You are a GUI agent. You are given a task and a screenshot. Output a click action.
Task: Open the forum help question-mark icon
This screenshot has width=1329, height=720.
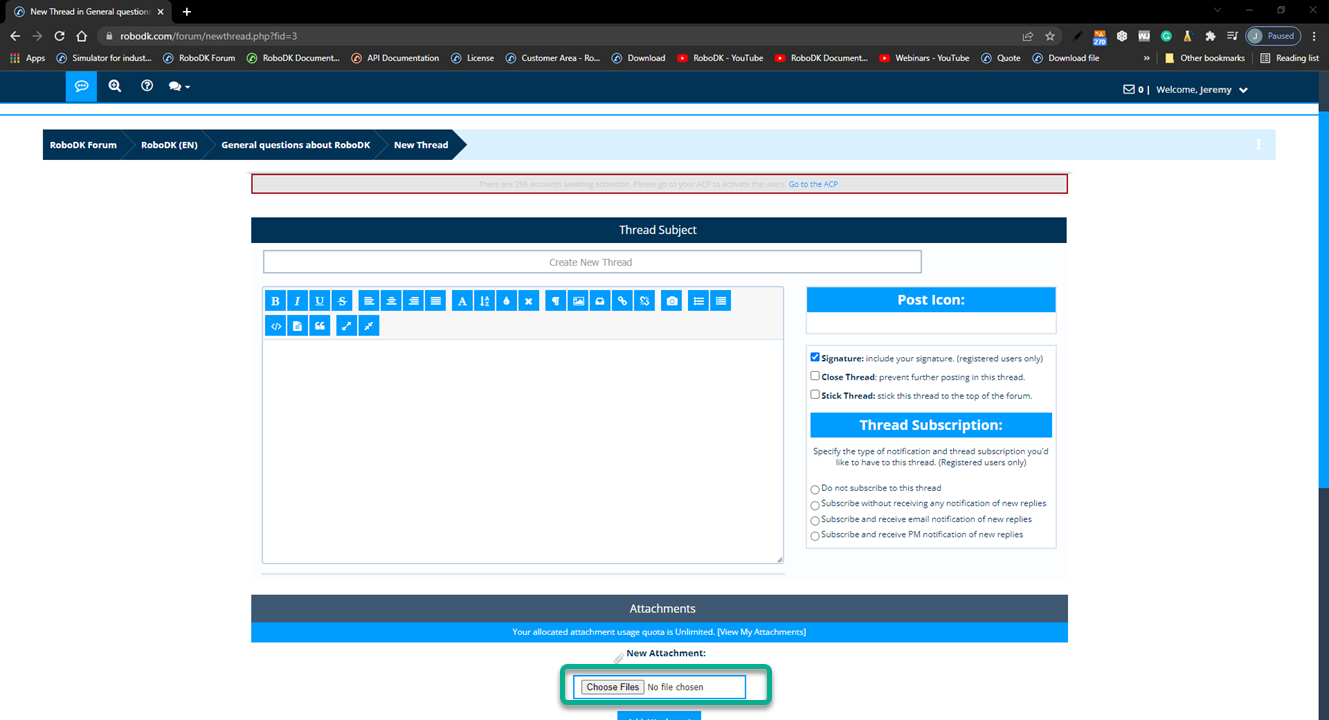tap(147, 86)
